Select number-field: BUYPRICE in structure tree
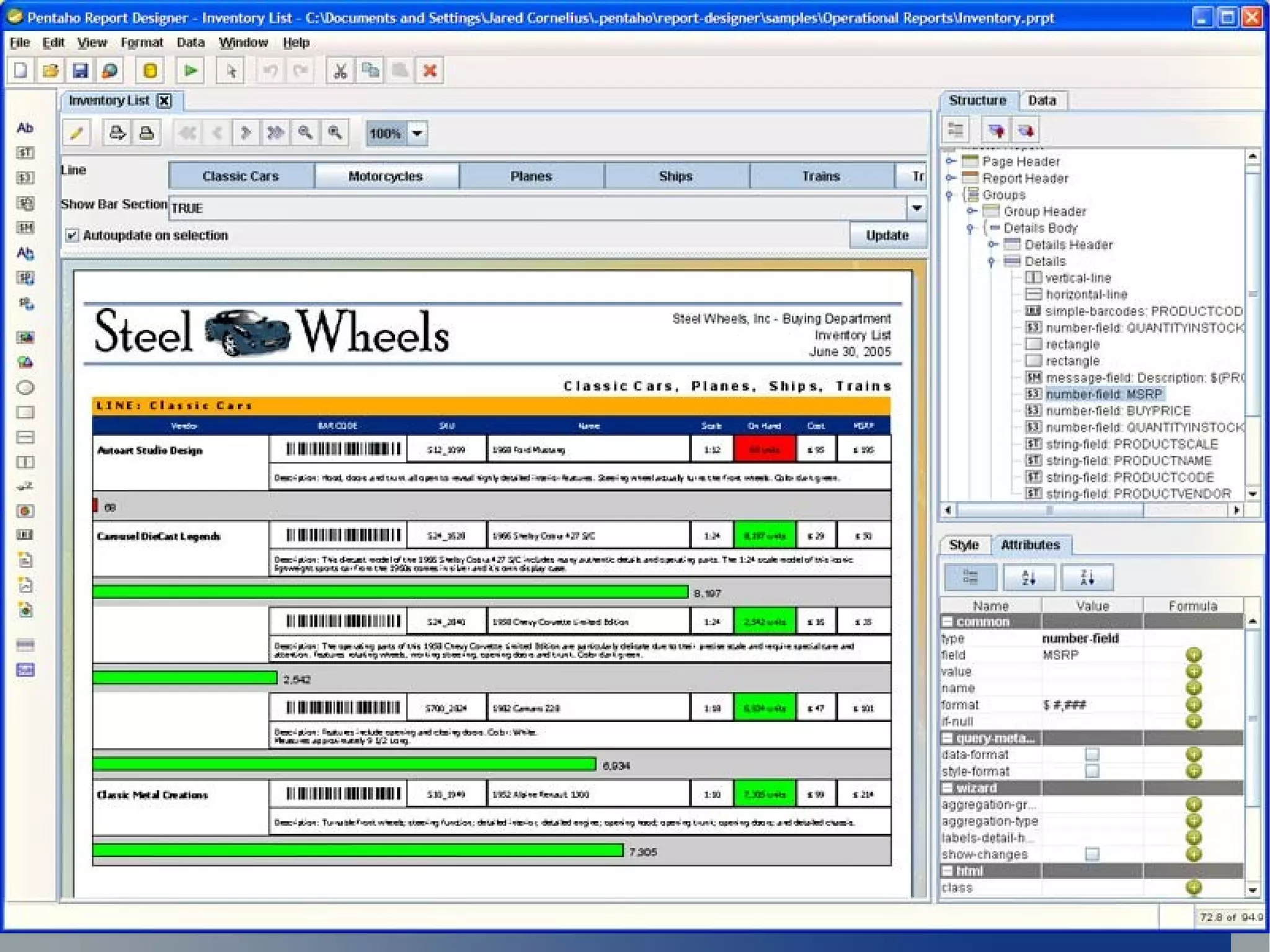 click(1117, 411)
